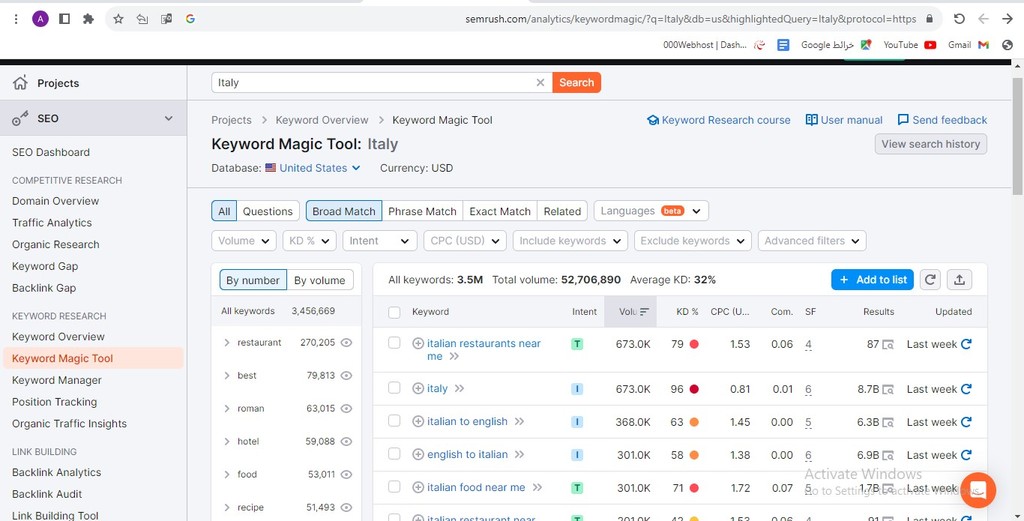Check the 'italy' row checkbox
This screenshot has width=1024, height=521.
click(x=394, y=388)
